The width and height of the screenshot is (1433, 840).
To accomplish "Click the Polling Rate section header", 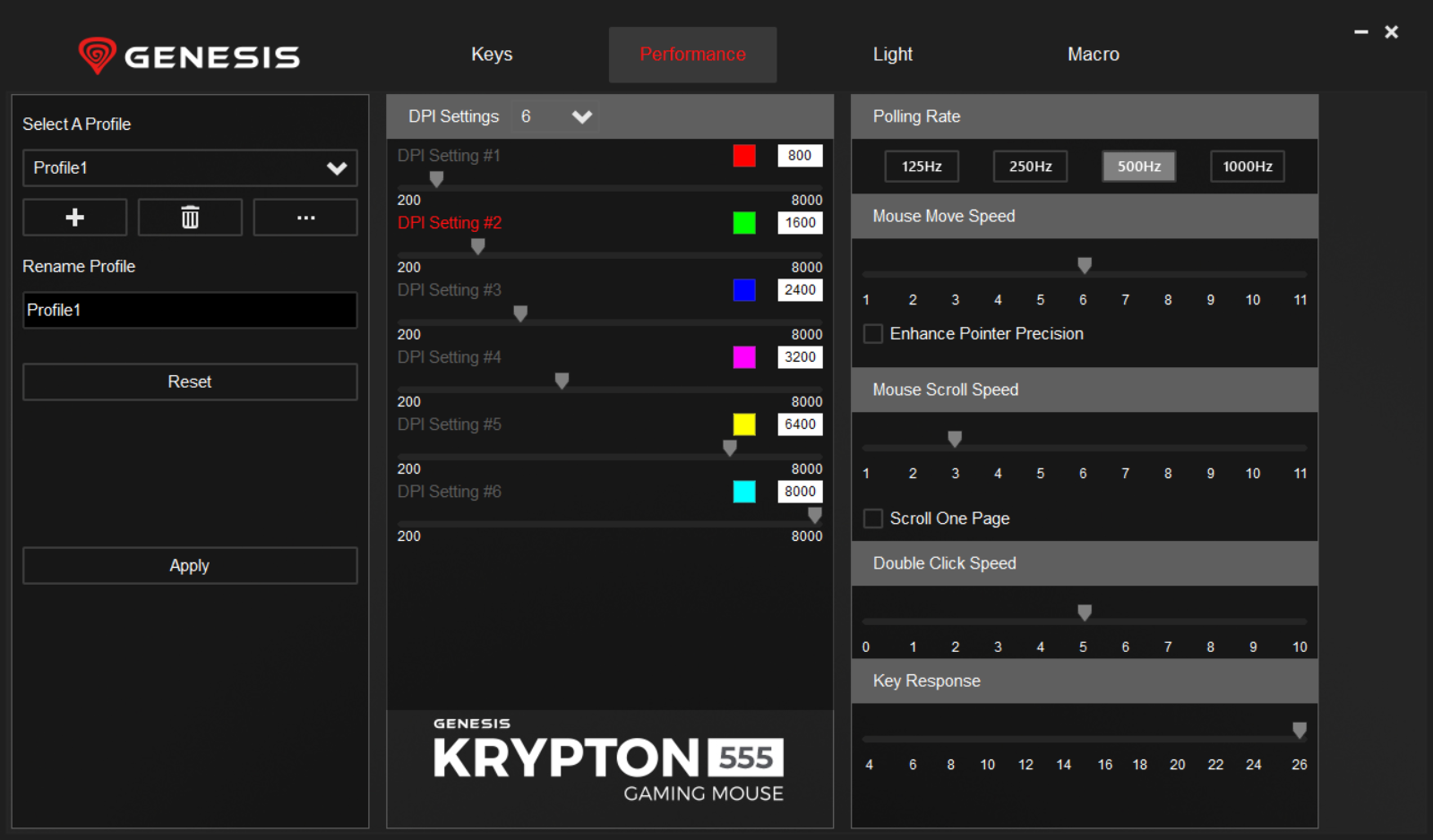I will (x=1085, y=116).
